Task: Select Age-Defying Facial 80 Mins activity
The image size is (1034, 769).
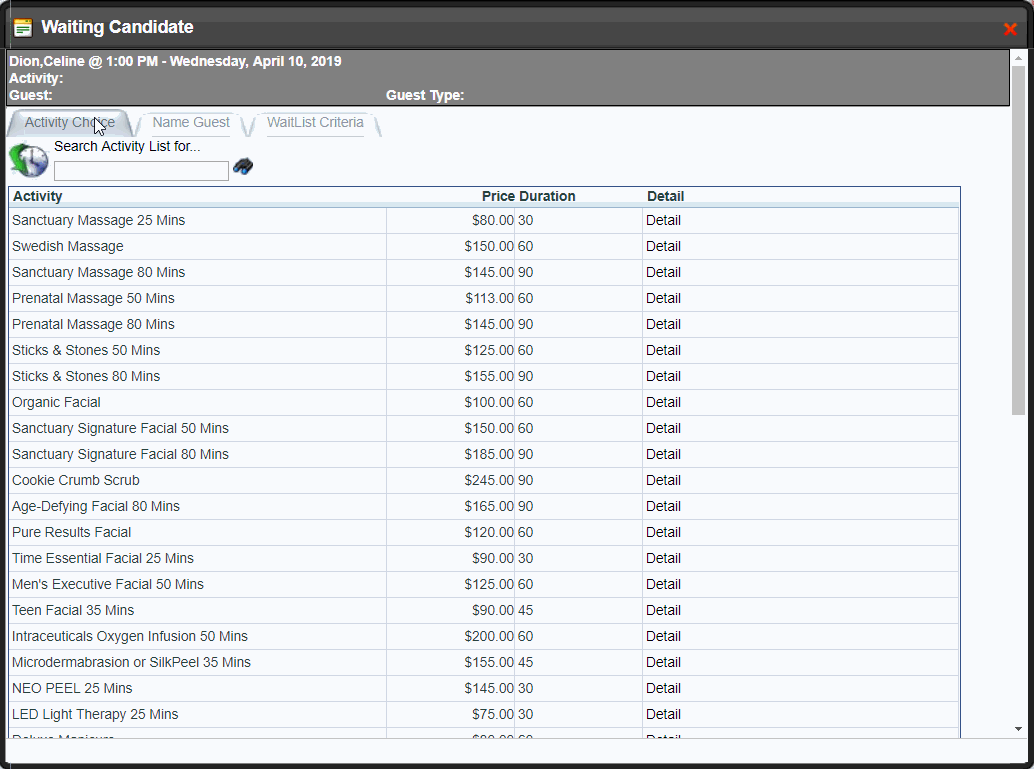Action: tap(96, 507)
